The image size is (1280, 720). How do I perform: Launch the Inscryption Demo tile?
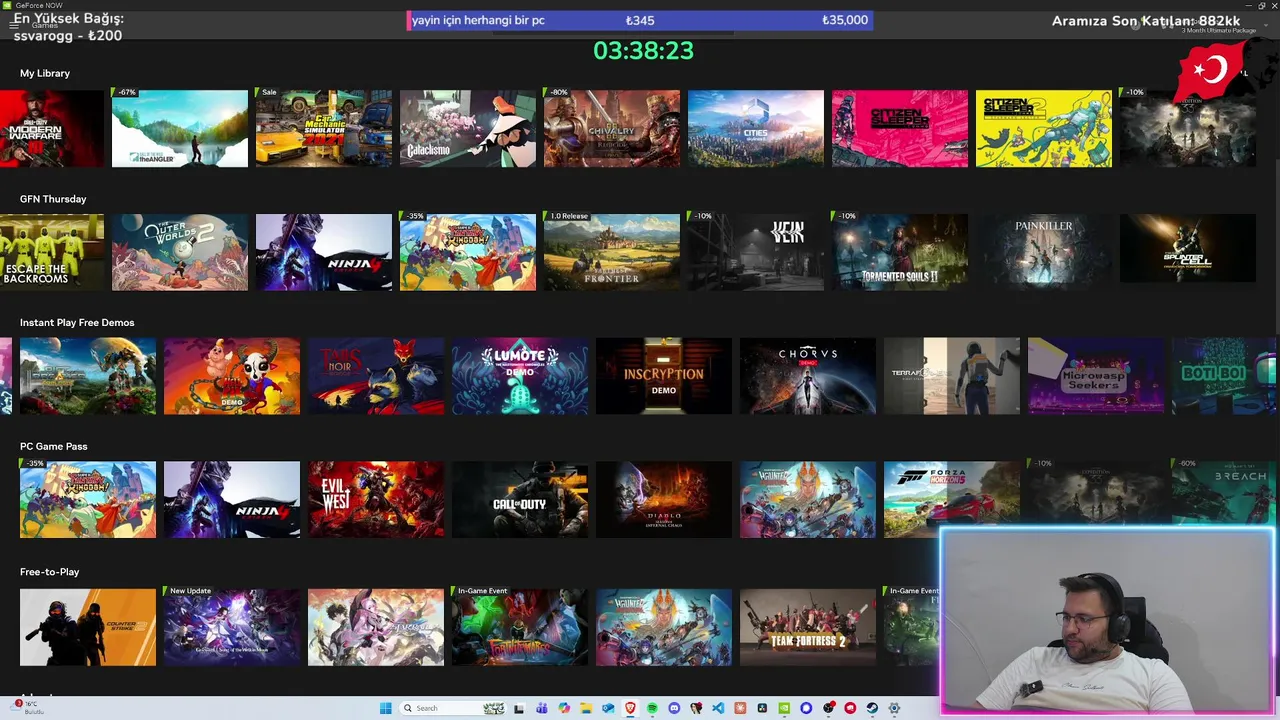[x=664, y=376]
